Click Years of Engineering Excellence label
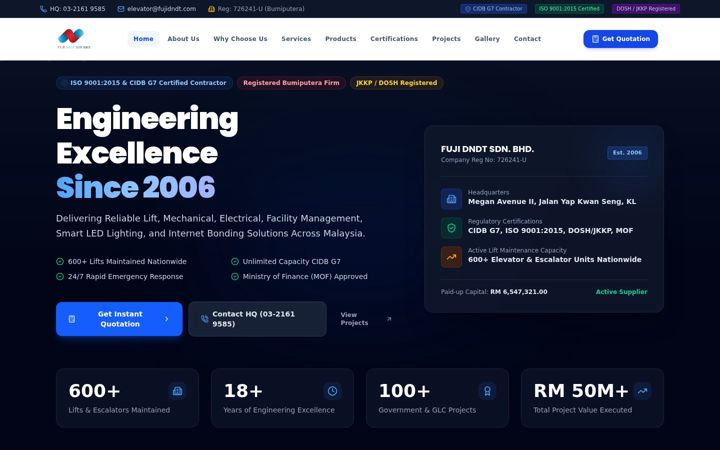 pos(279,410)
